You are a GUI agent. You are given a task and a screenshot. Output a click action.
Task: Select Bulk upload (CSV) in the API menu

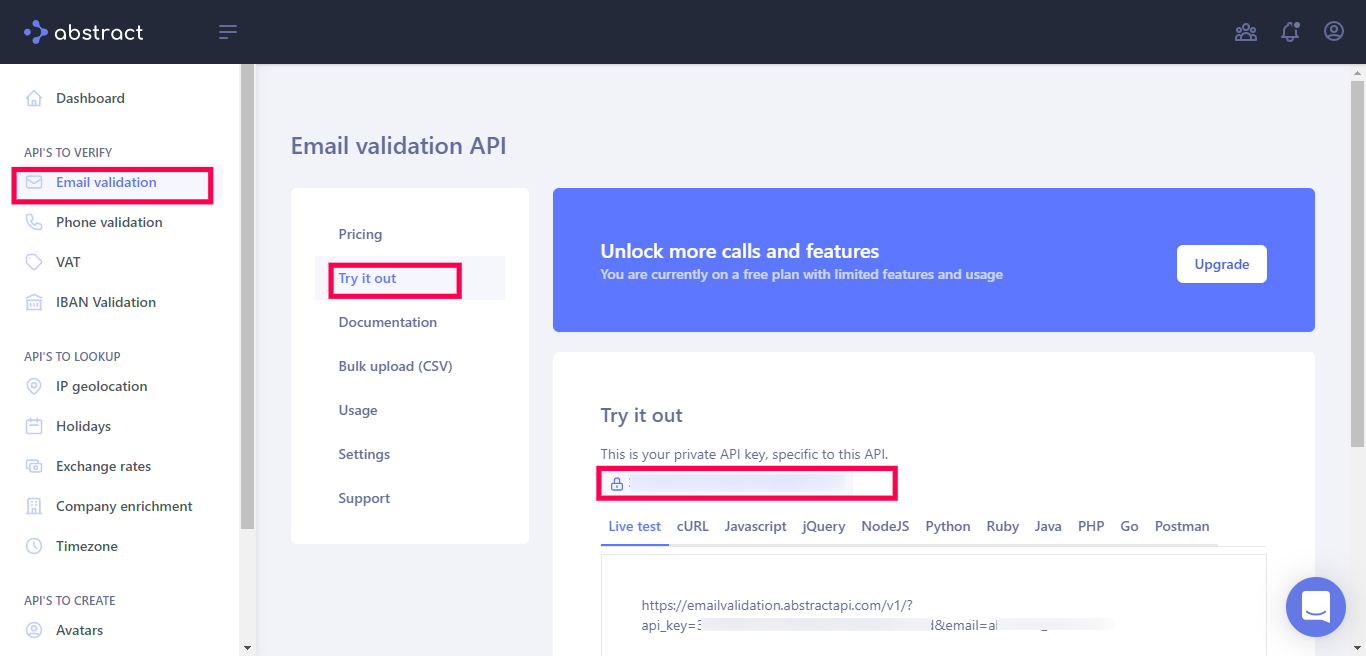396,366
